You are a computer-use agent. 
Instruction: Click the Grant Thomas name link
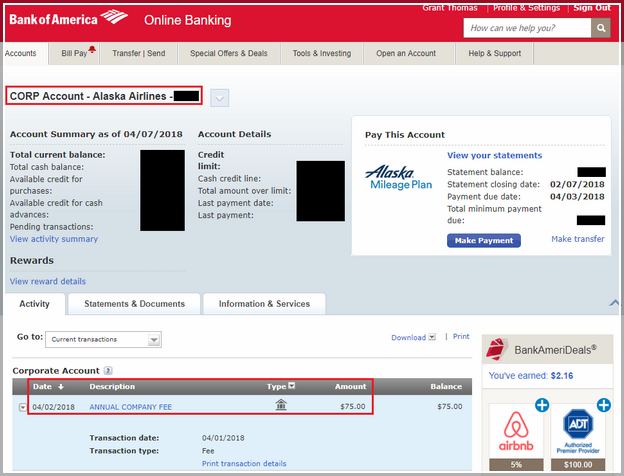(450, 8)
